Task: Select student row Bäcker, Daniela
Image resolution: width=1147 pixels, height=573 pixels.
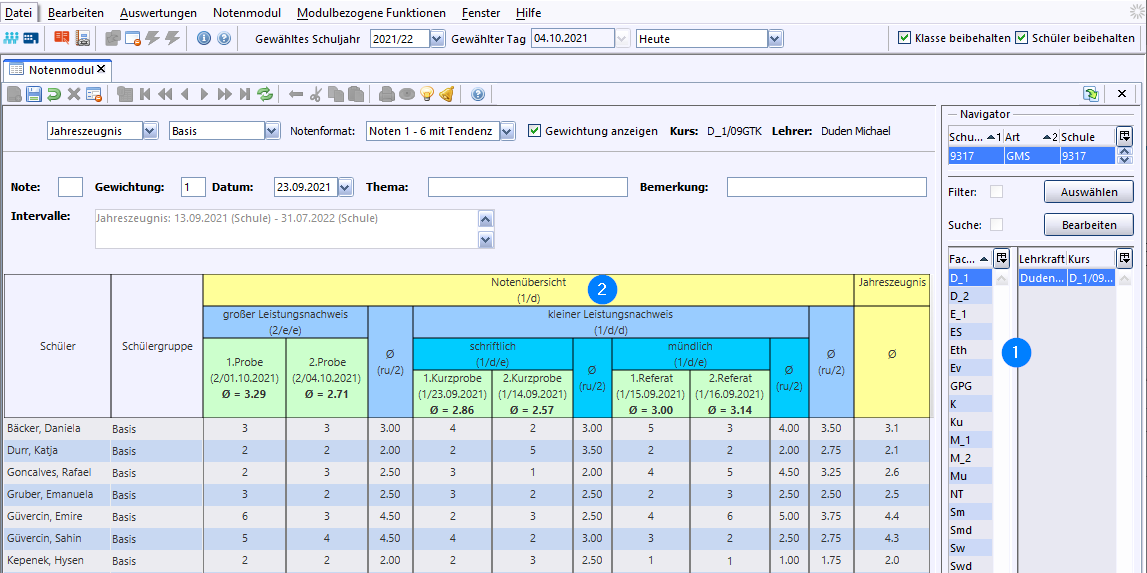Action: tap(467, 428)
